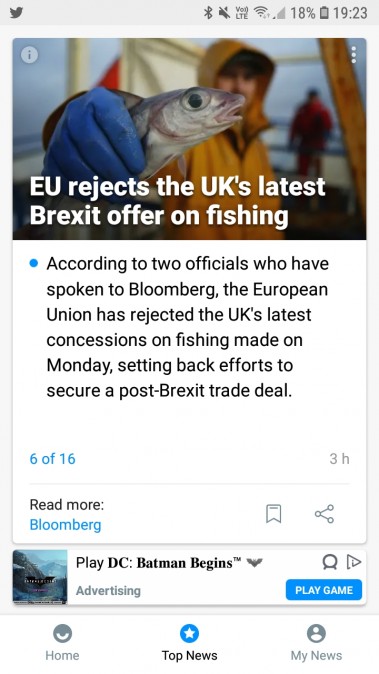The width and height of the screenshot is (379, 674).
Task: Tap the ad privacy circle icon
Action: click(330, 561)
